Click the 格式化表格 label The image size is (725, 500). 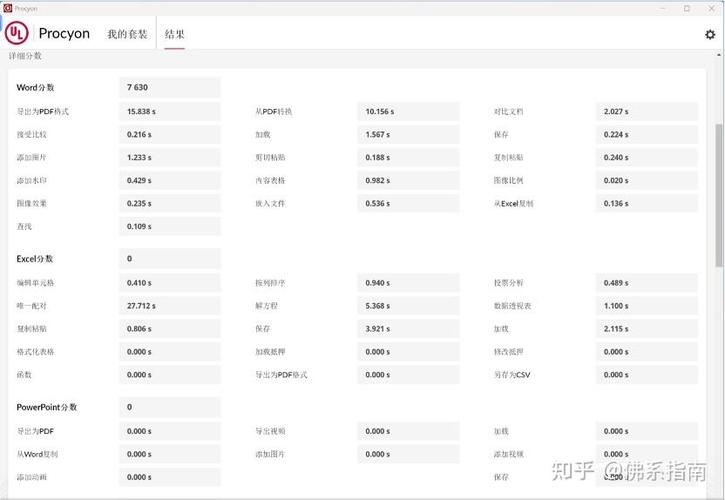click(x=35, y=352)
